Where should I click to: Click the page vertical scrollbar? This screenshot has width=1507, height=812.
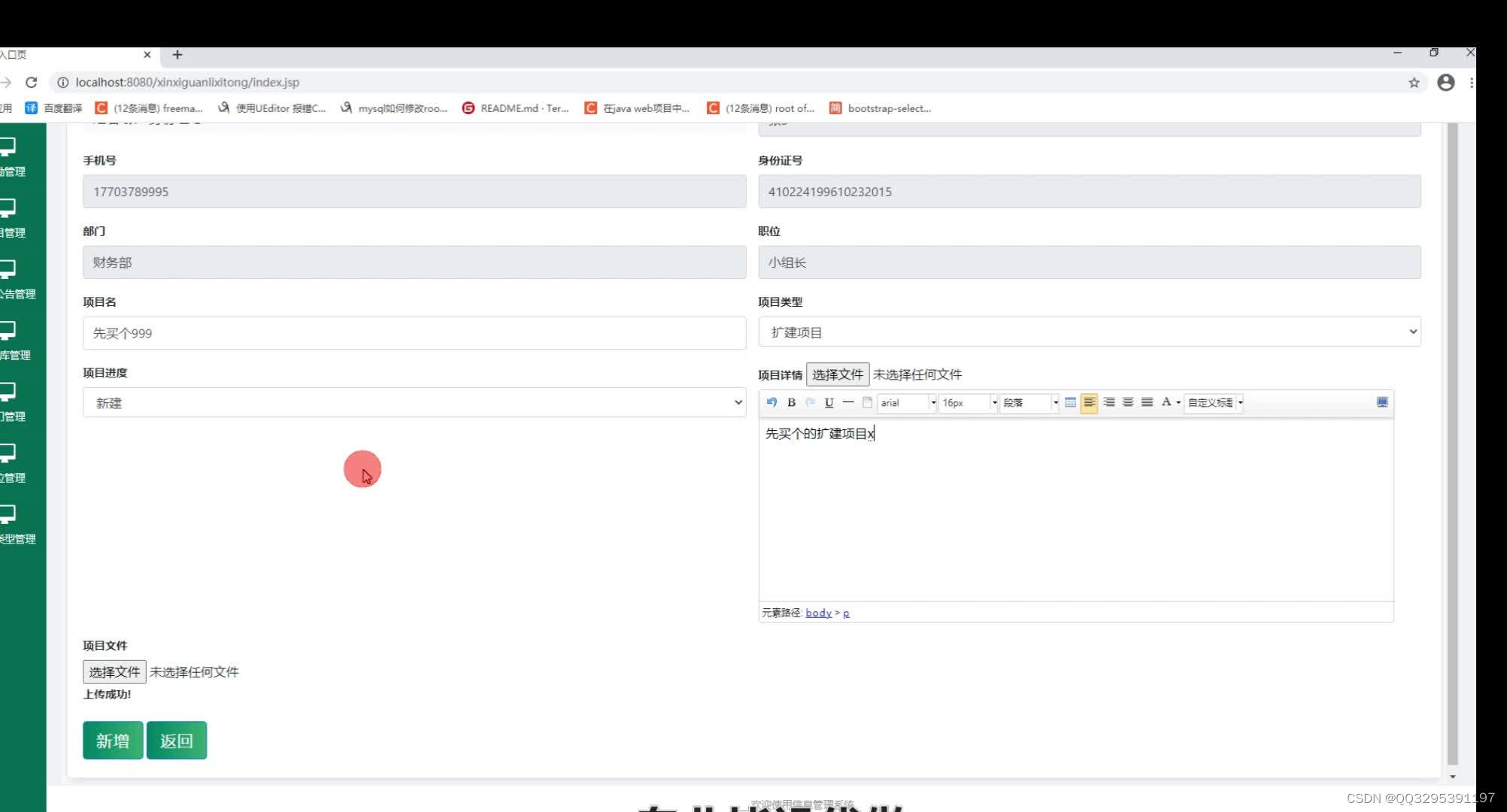coord(1452,444)
